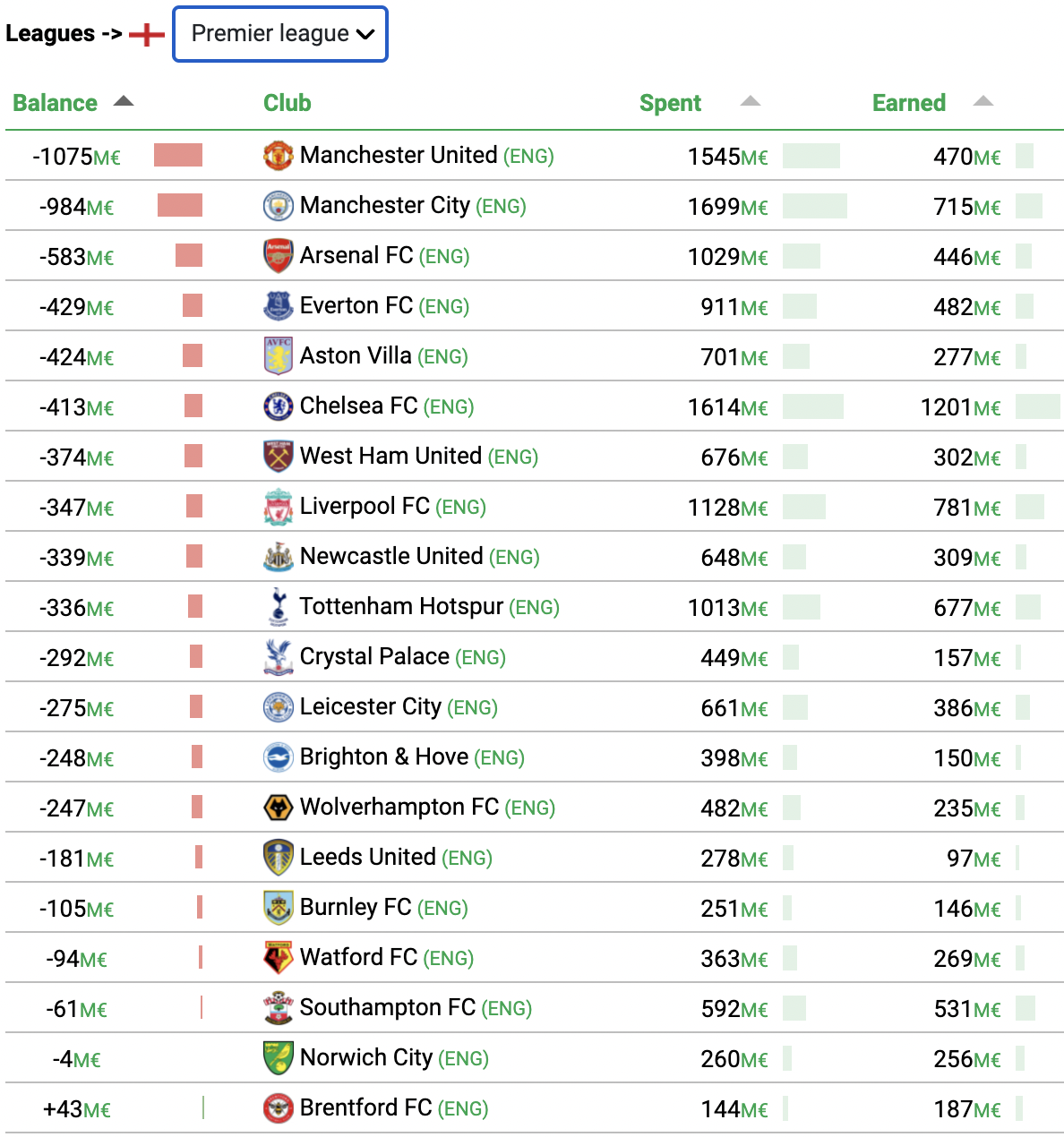Click Manchester United's red balance bar
The width and height of the screenshot is (1064, 1137).
[x=178, y=155]
